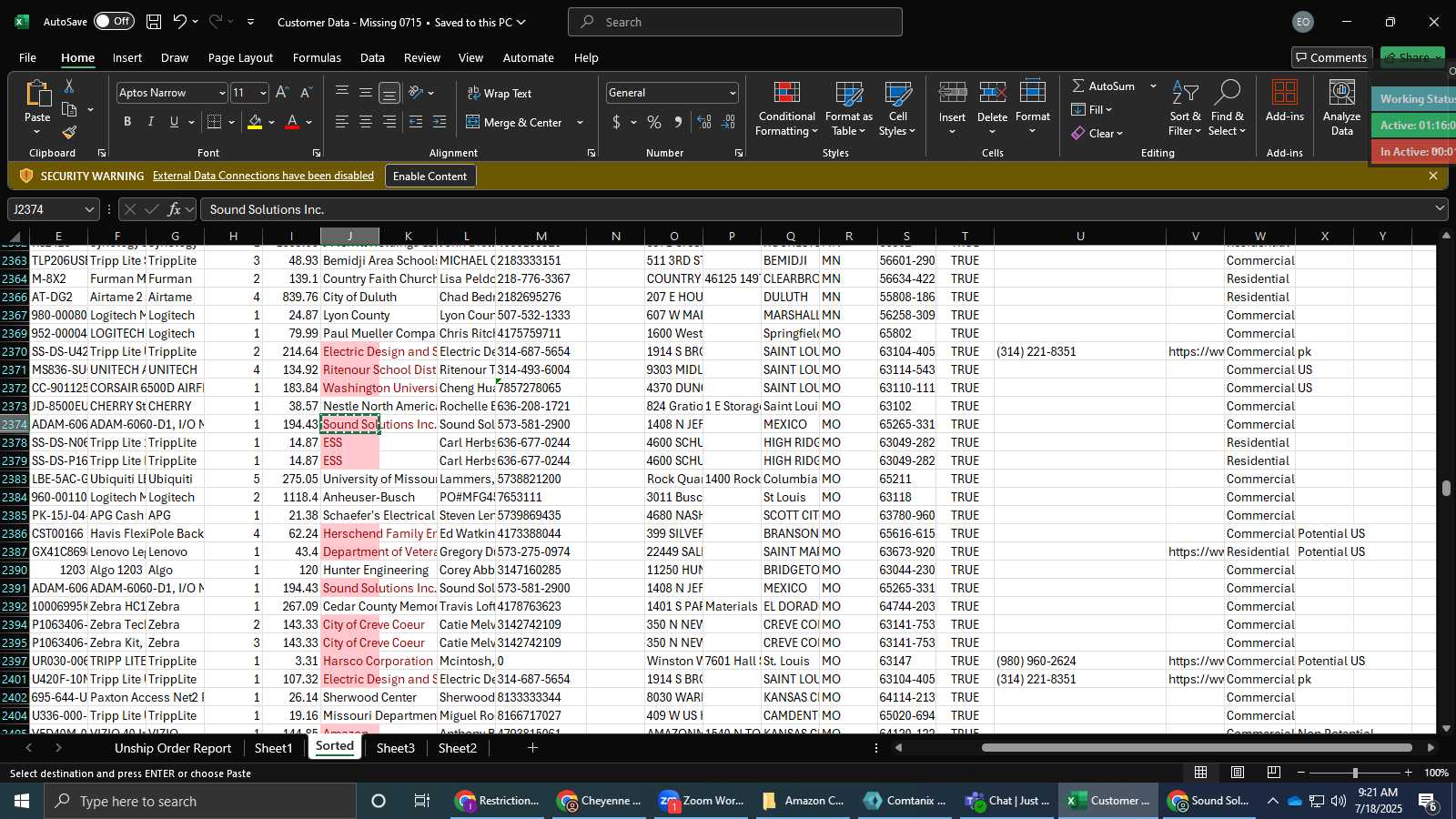Click Increase Indent icon
The height and width of the screenshot is (819, 1456).
pos(440,122)
